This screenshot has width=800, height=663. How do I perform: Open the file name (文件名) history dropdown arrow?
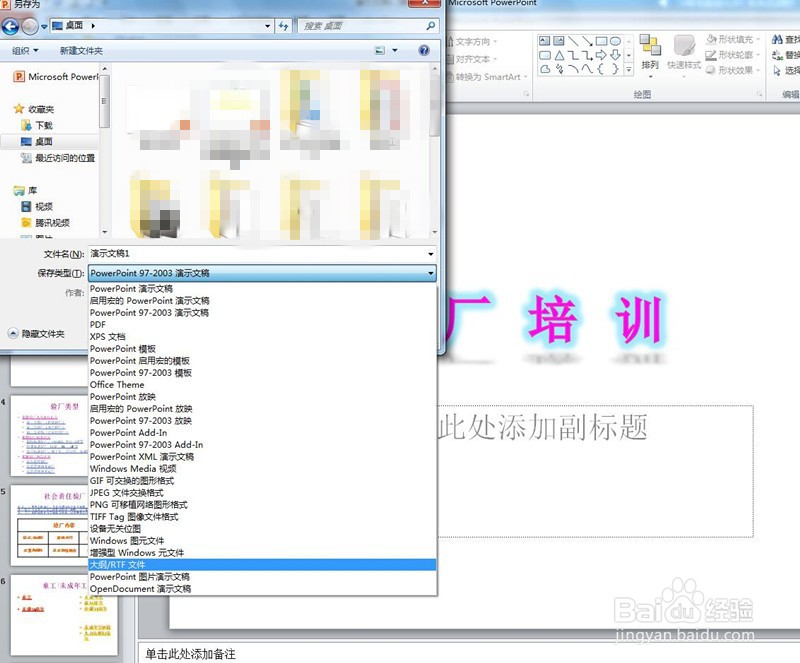431,254
